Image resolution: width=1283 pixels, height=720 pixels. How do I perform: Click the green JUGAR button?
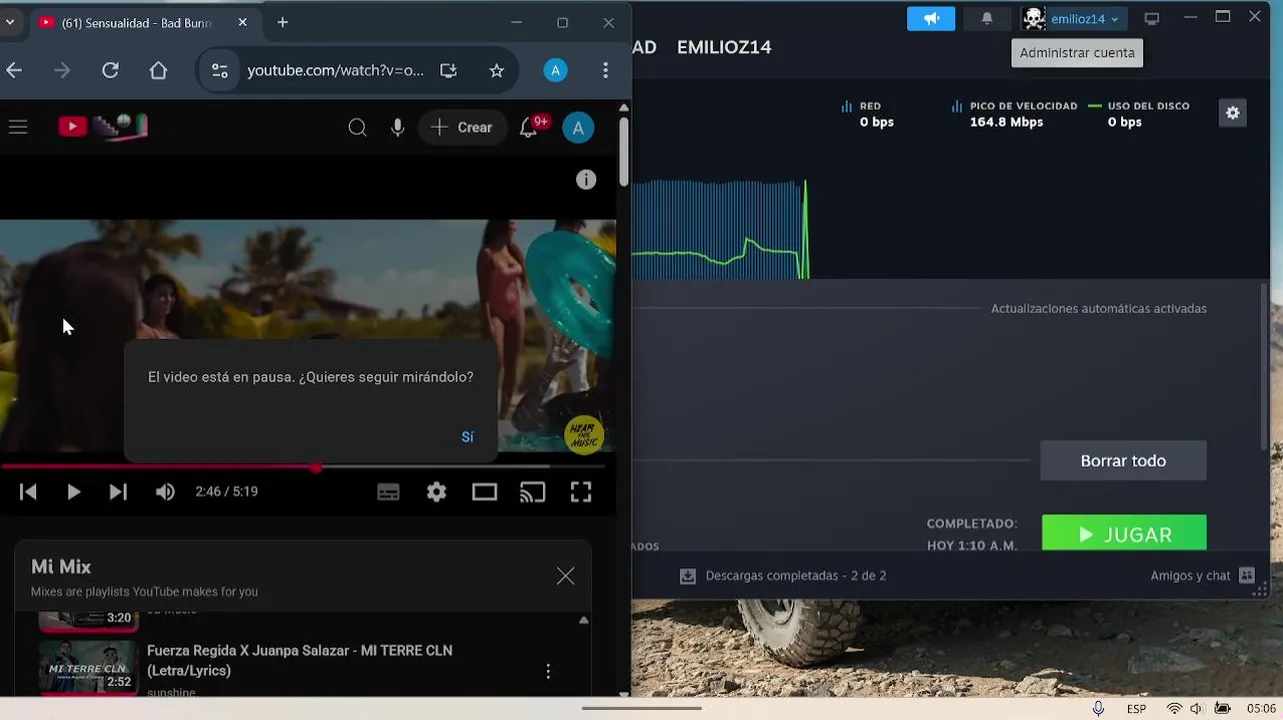(x=1124, y=533)
